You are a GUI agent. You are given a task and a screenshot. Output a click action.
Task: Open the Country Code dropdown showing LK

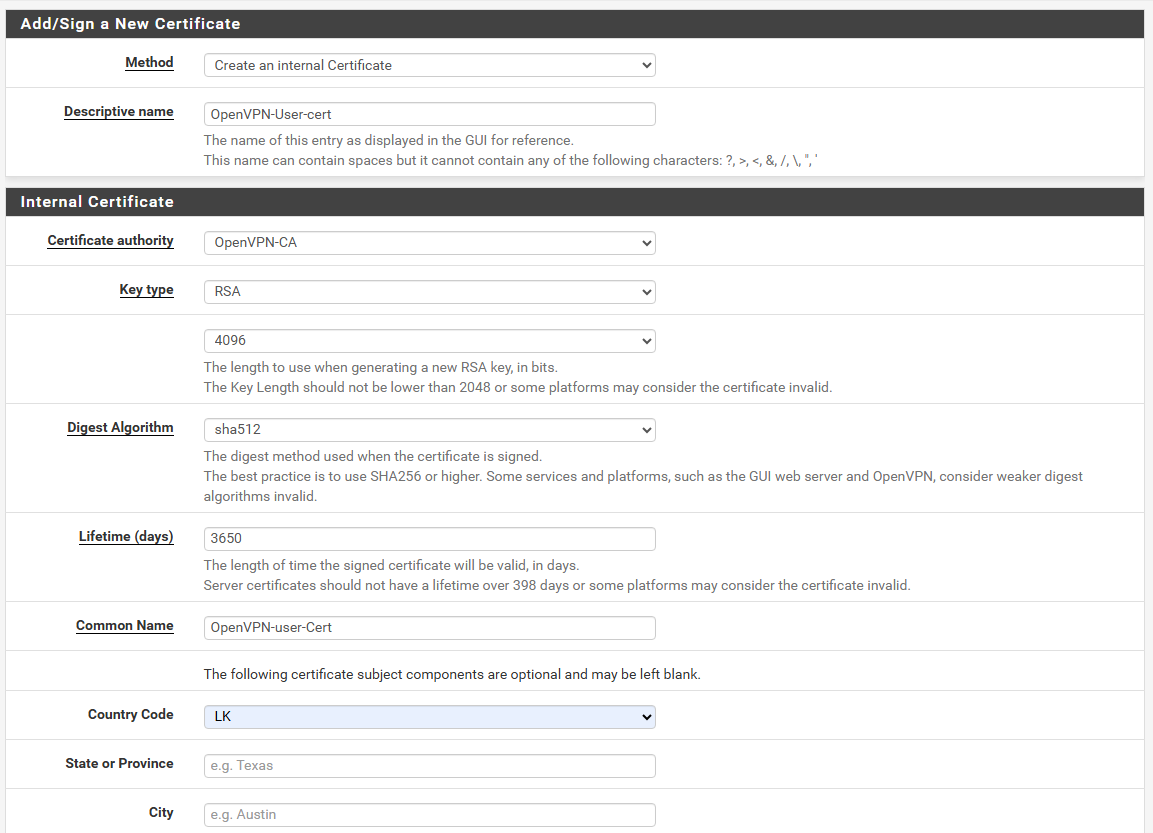tap(429, 716)
